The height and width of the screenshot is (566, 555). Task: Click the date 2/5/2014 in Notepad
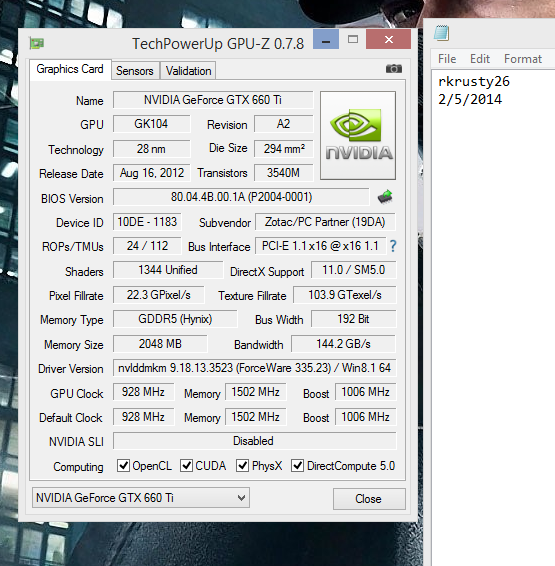[x=470, y=100]
